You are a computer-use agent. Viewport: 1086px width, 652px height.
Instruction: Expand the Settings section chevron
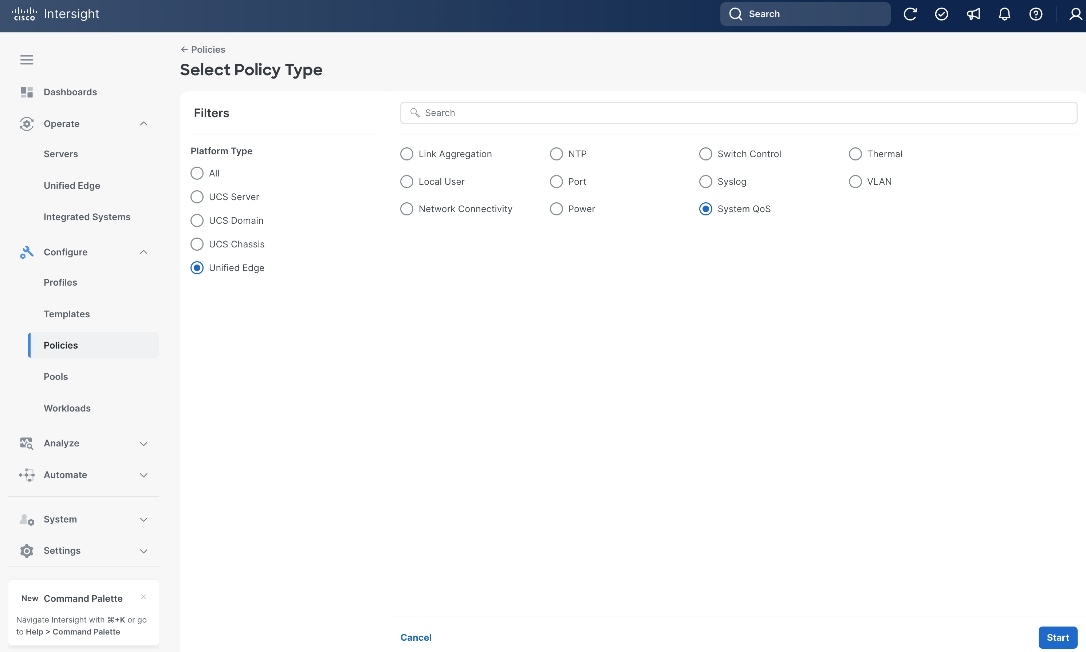143,552
